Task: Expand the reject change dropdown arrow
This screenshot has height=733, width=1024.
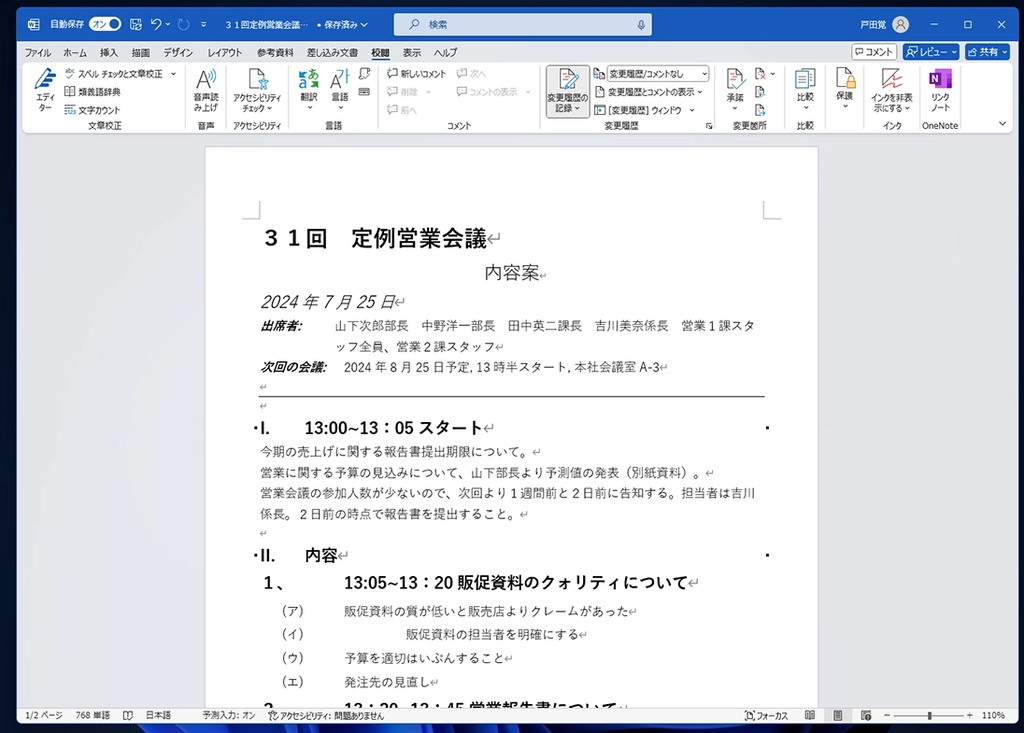Action: (x=773, y=74)
